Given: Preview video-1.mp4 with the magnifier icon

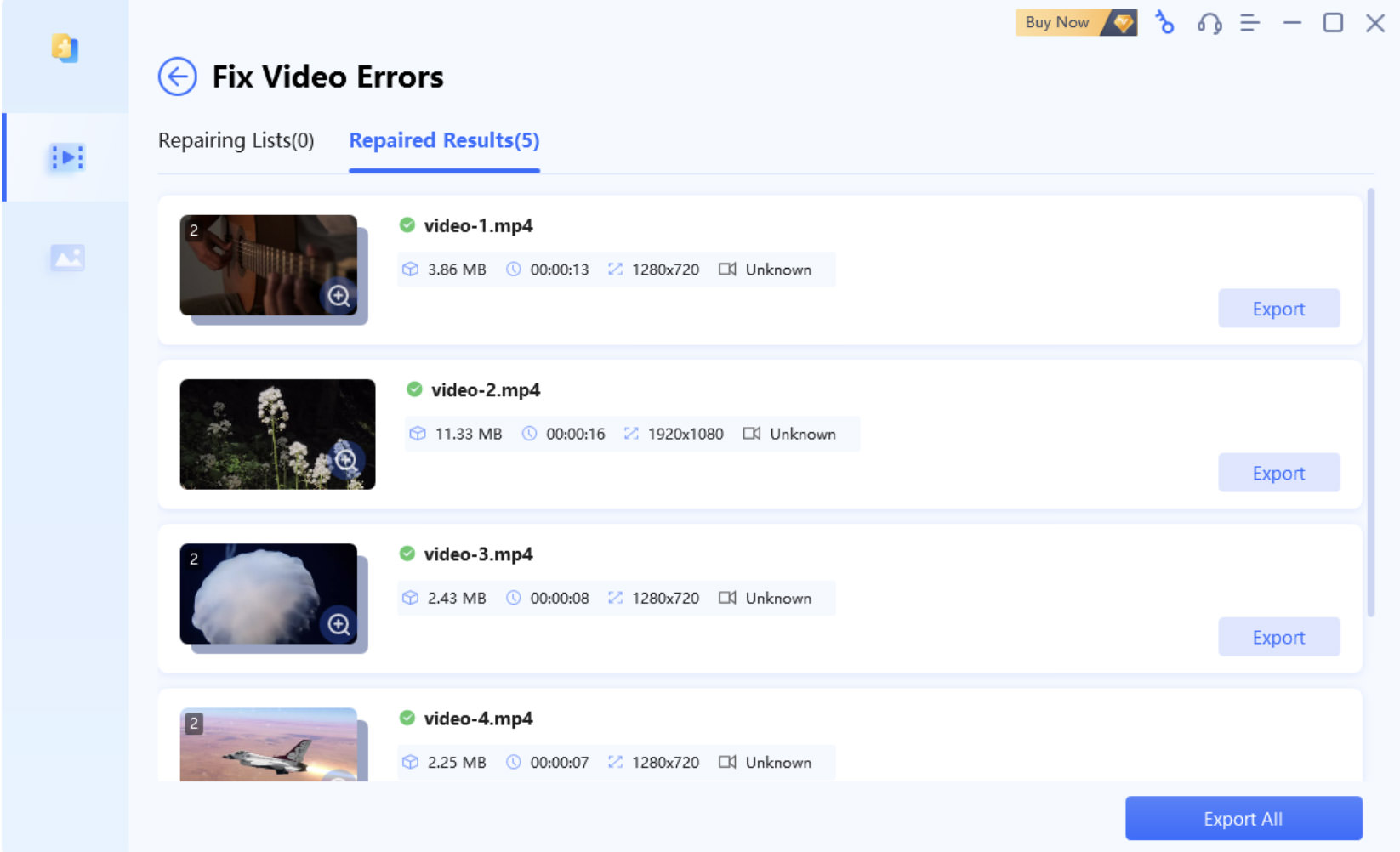Looking at the screenshot, I should [339, 296].
